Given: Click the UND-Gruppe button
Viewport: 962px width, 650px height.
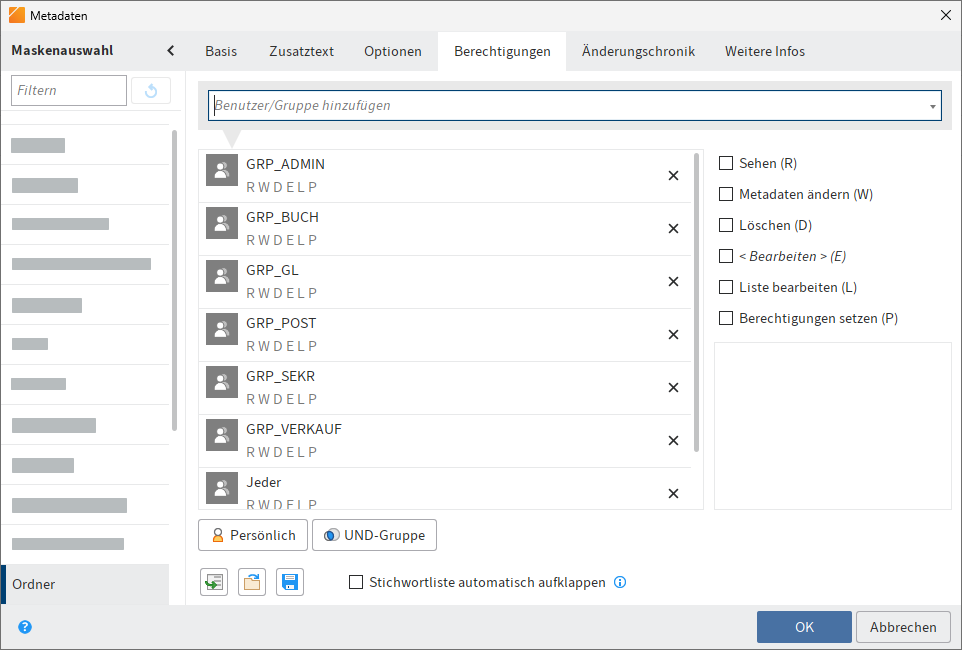Looking at the screenshot, I should 374,535.
